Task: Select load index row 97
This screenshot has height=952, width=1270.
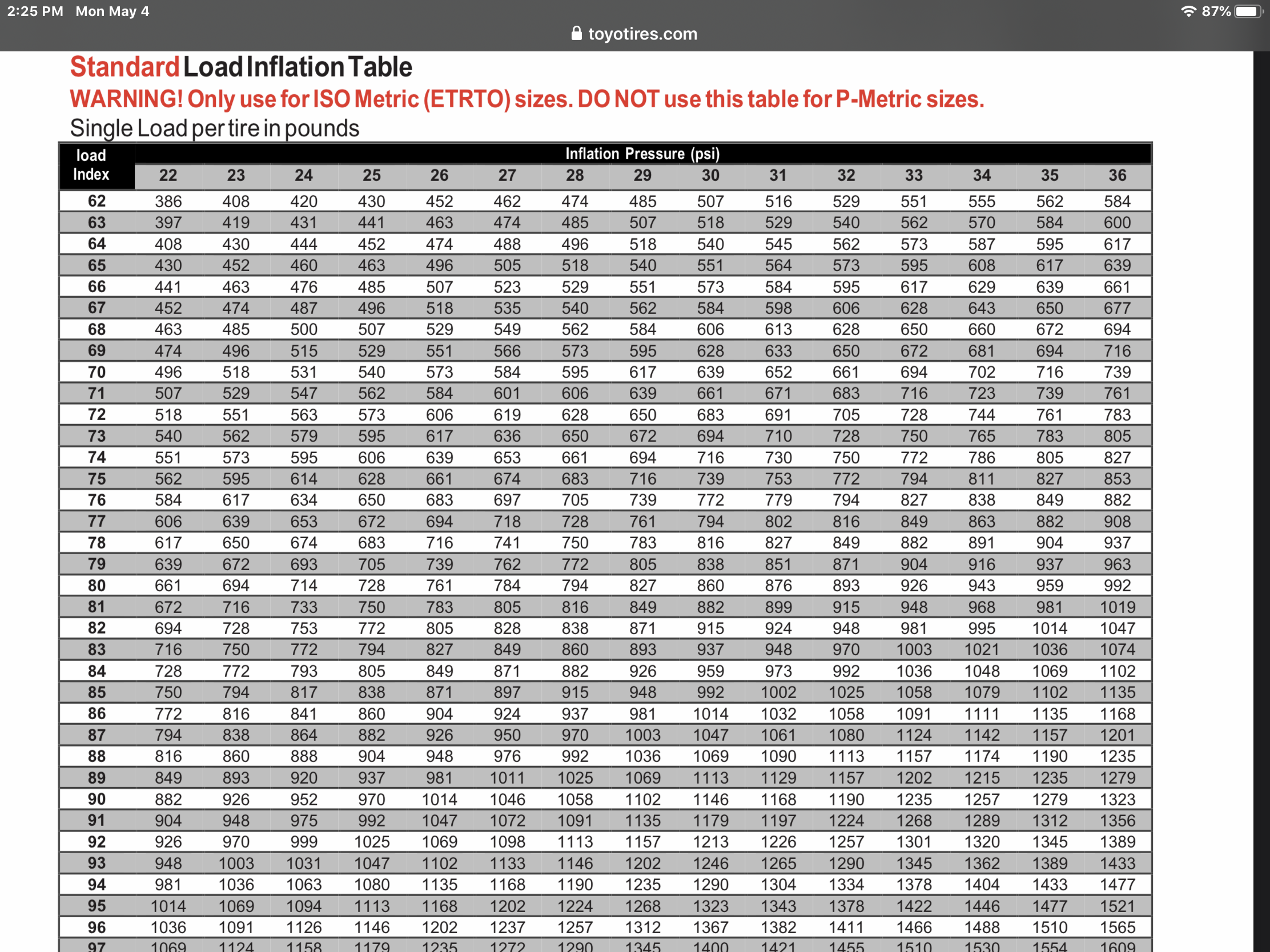Action: [96, 946]
